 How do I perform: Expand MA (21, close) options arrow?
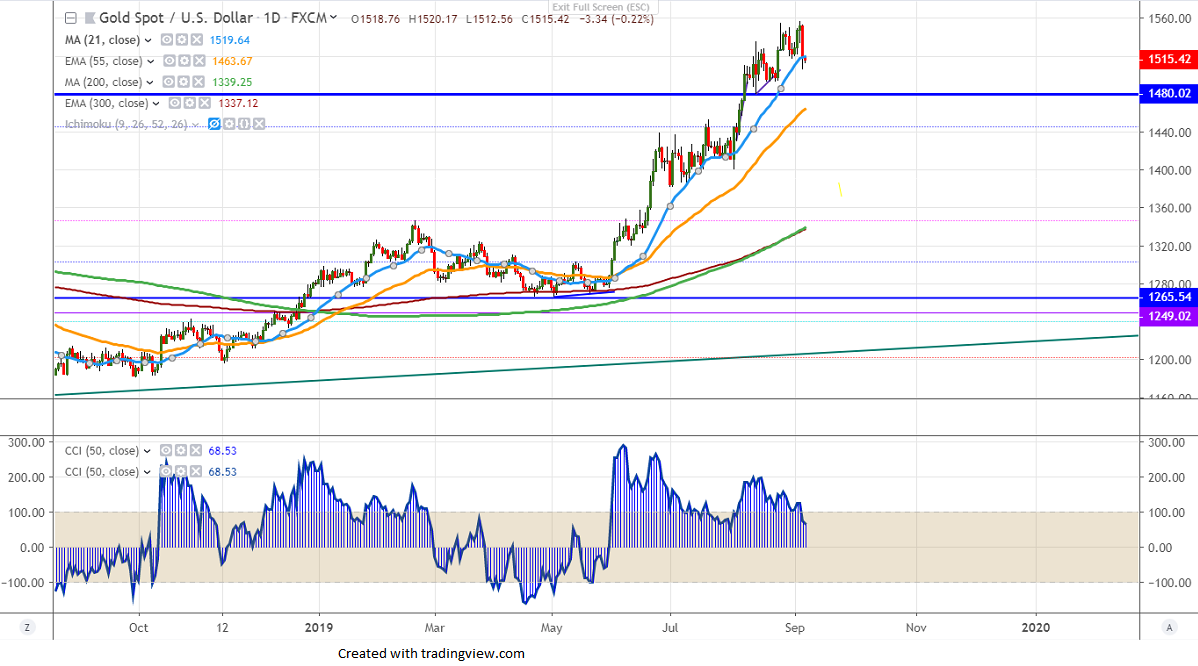coord(148,40)
